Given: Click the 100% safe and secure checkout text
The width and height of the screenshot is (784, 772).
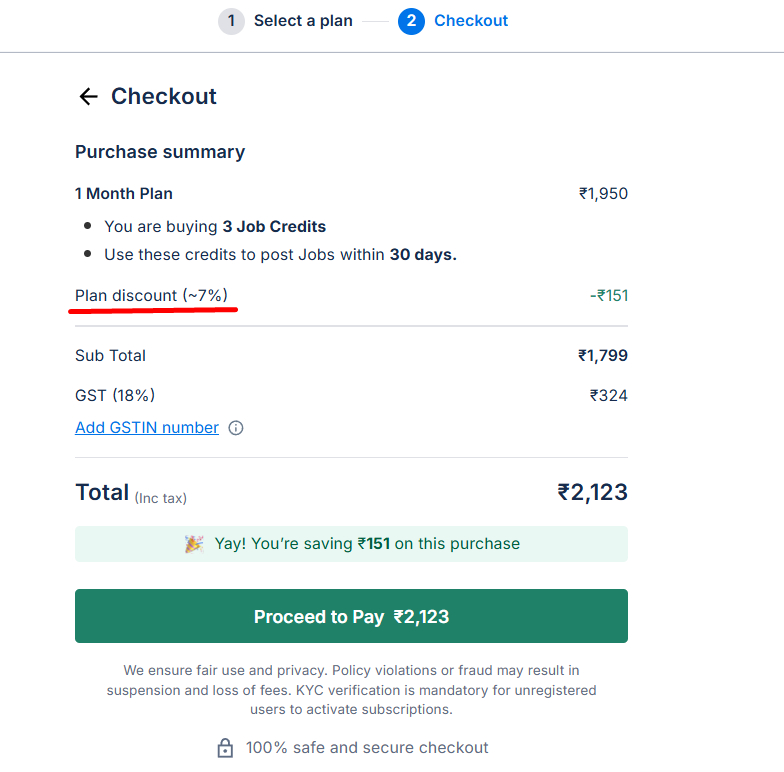Looking at the screenshot, I should (x=367, y=748).
